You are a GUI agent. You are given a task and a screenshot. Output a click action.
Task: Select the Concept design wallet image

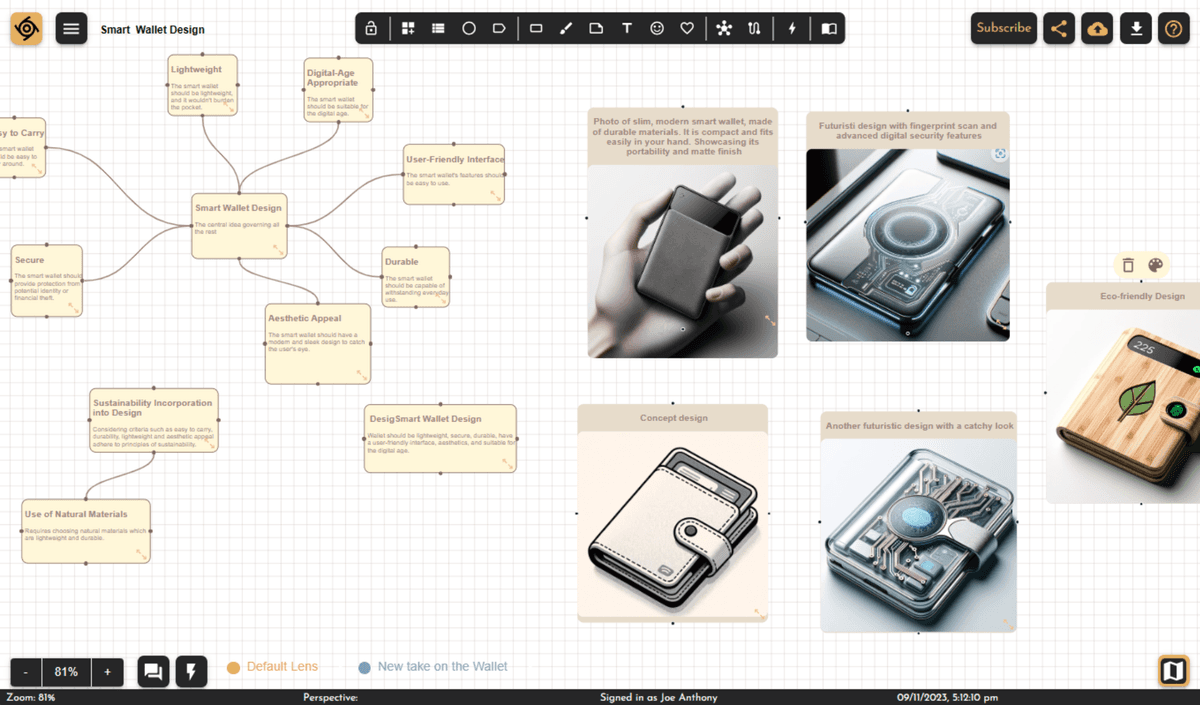pyautogui.click(x=672, y=523)
